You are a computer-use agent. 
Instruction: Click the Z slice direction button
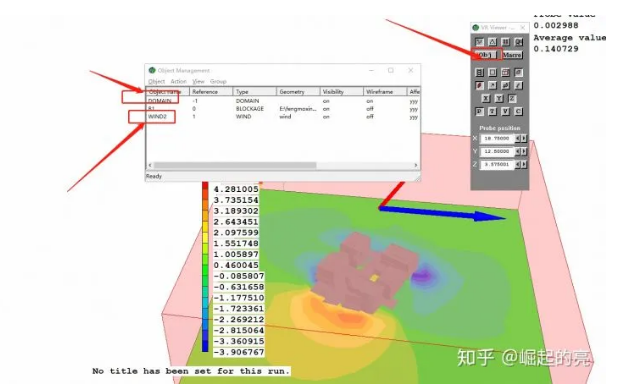512,98
